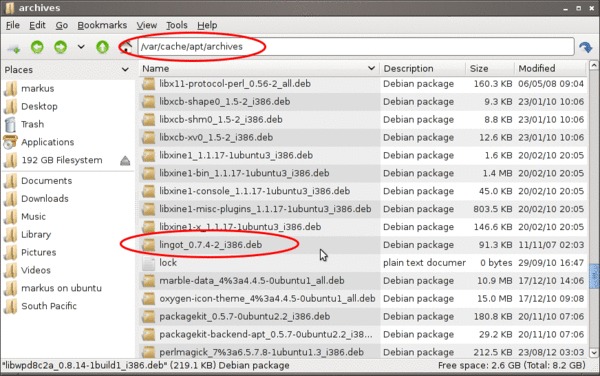This screenshot has width=600, height=376.
Task: Sort by the Modified column header
Action: coord(550,68)
